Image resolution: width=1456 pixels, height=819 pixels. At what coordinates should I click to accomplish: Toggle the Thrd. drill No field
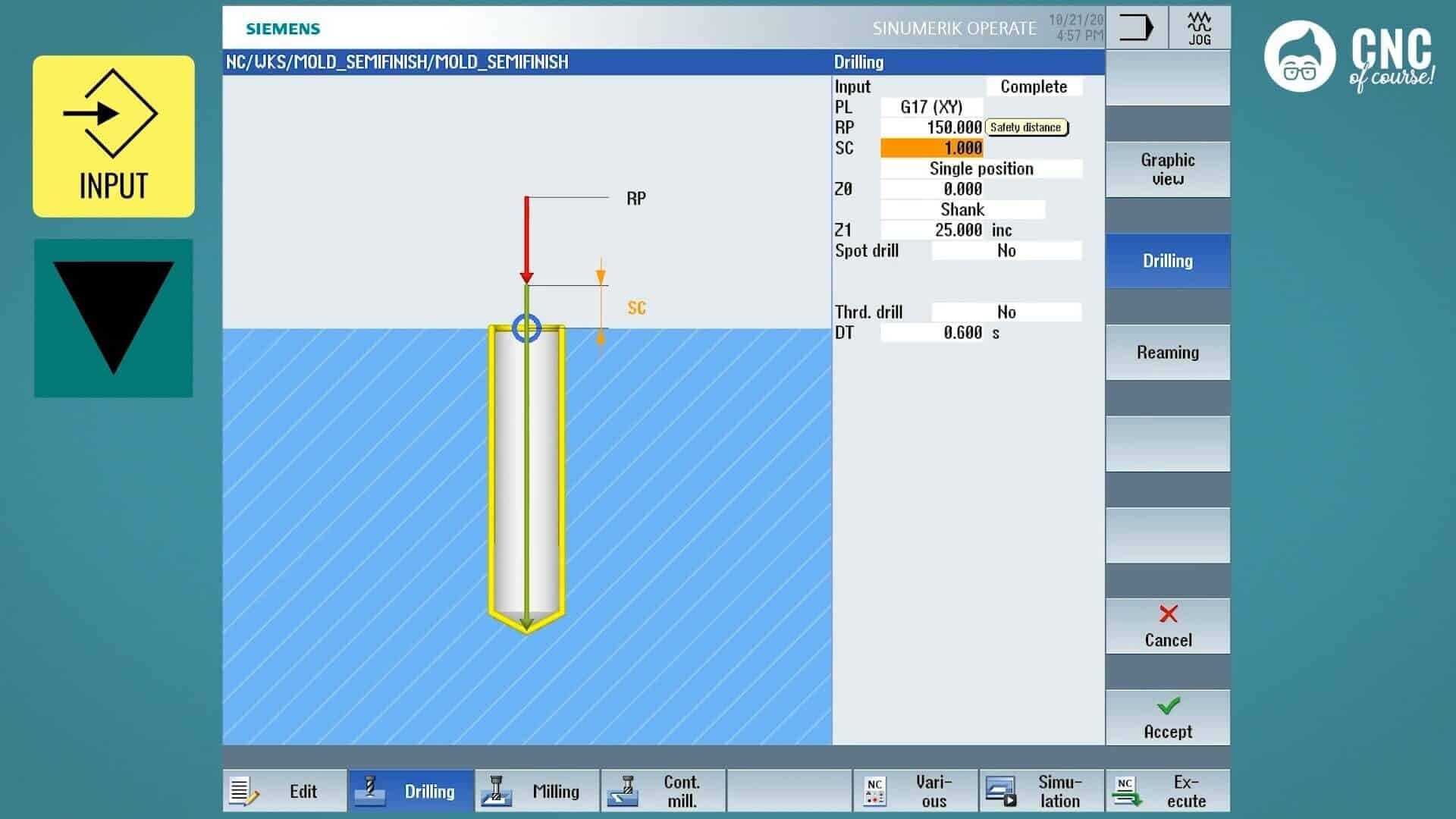1006,312
